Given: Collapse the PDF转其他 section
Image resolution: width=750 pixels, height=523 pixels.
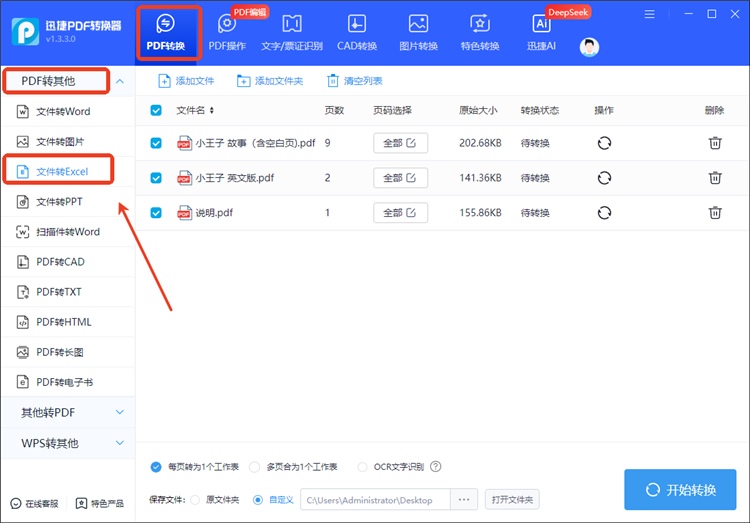Looking at the screenshot, I should [x=120, y=81].
